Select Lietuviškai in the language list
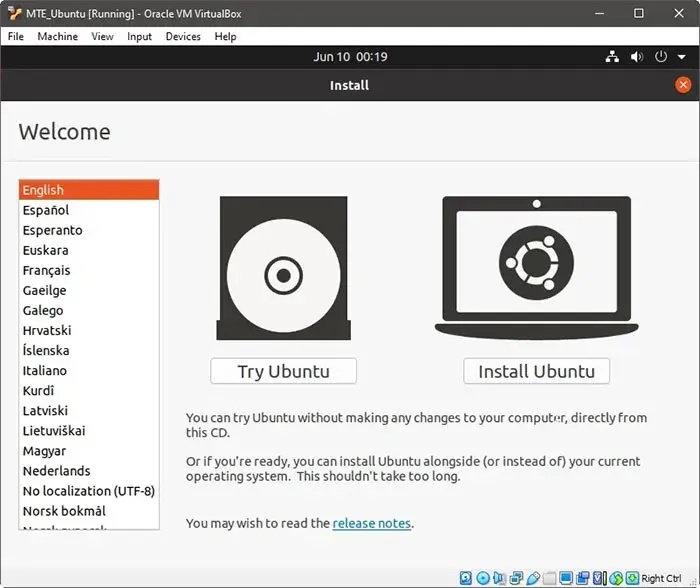Viewport: 700px width, 588px height. [x=89, y=431]
